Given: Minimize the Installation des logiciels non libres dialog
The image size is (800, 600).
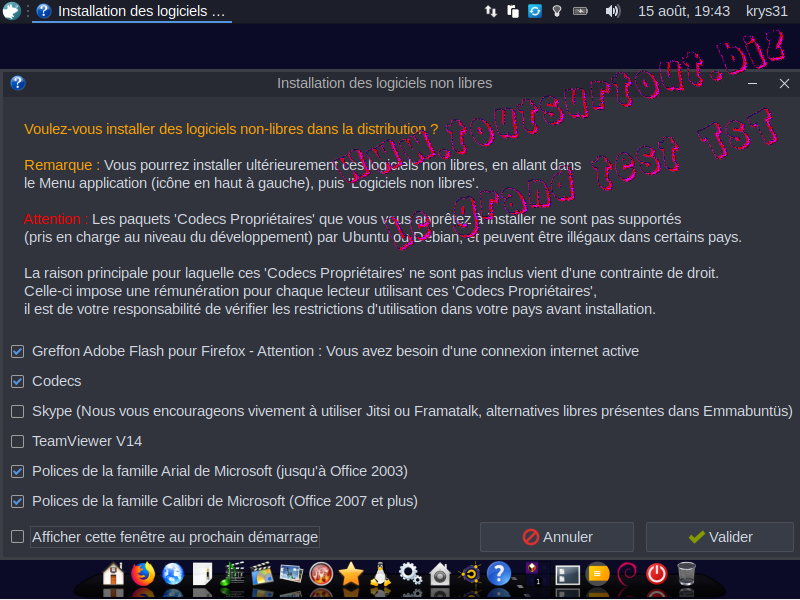Looking at the screenshot, I should point(752,83).
